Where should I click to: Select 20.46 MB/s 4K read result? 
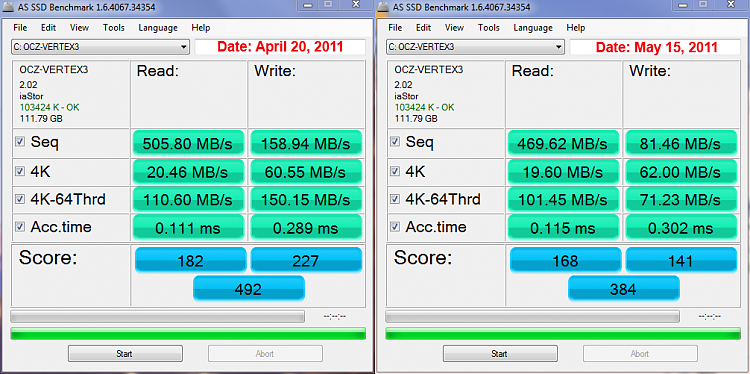click(x=188, y=172)
